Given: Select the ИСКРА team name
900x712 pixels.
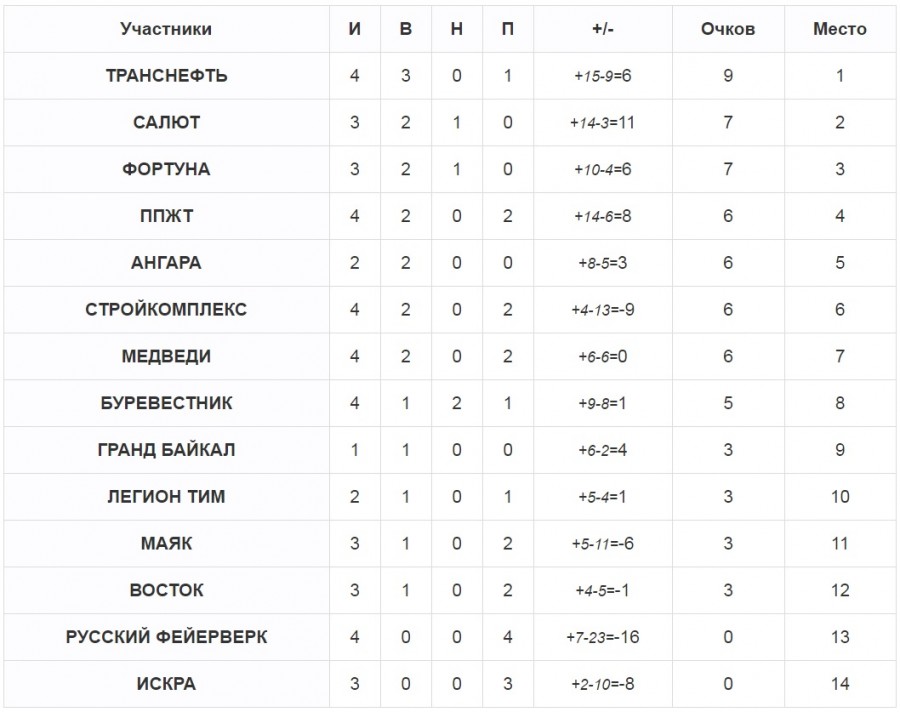Looking at the screenshot, I should click(x=166, y=684).
